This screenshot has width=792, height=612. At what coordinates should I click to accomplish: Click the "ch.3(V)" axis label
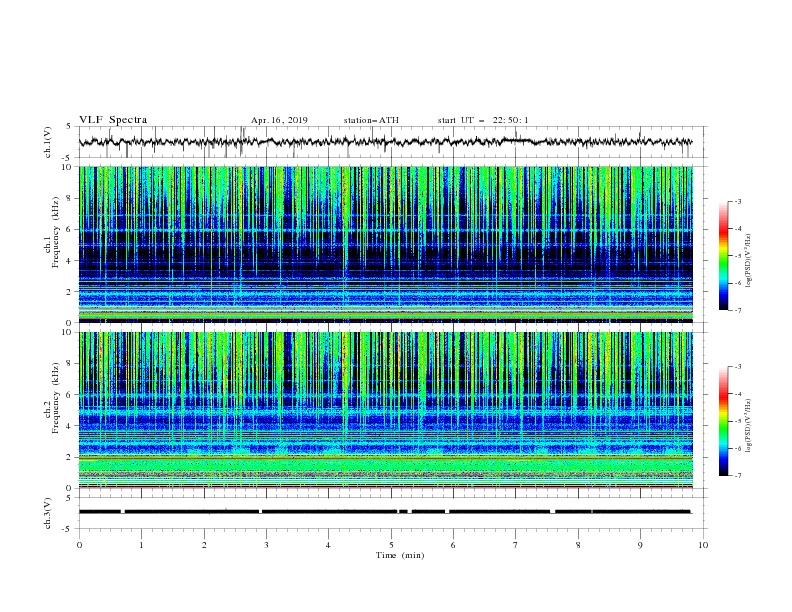[48, 513]
